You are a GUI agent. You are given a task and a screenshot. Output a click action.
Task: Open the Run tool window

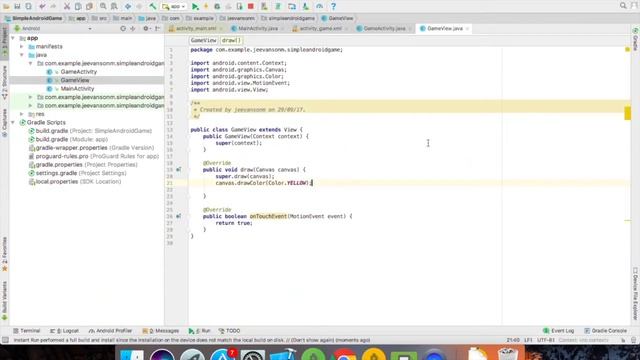coord(200,331)
